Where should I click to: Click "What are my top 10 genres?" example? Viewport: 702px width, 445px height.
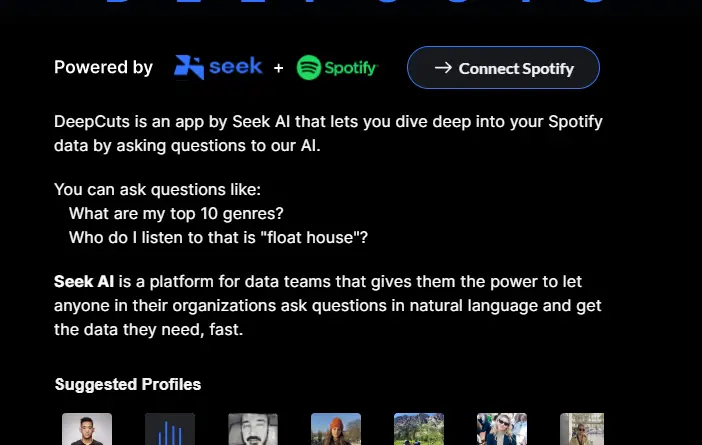click(176, 213)
